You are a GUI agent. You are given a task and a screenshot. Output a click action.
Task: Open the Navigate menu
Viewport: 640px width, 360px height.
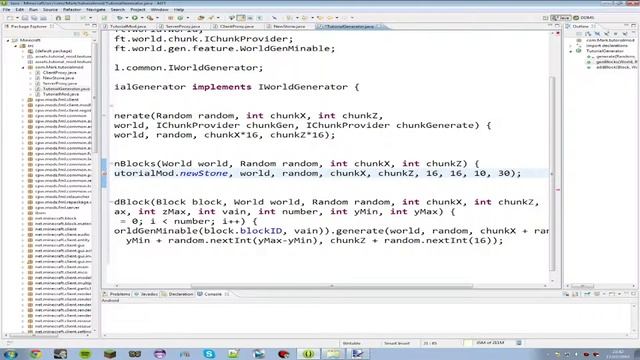pos(96,9)
